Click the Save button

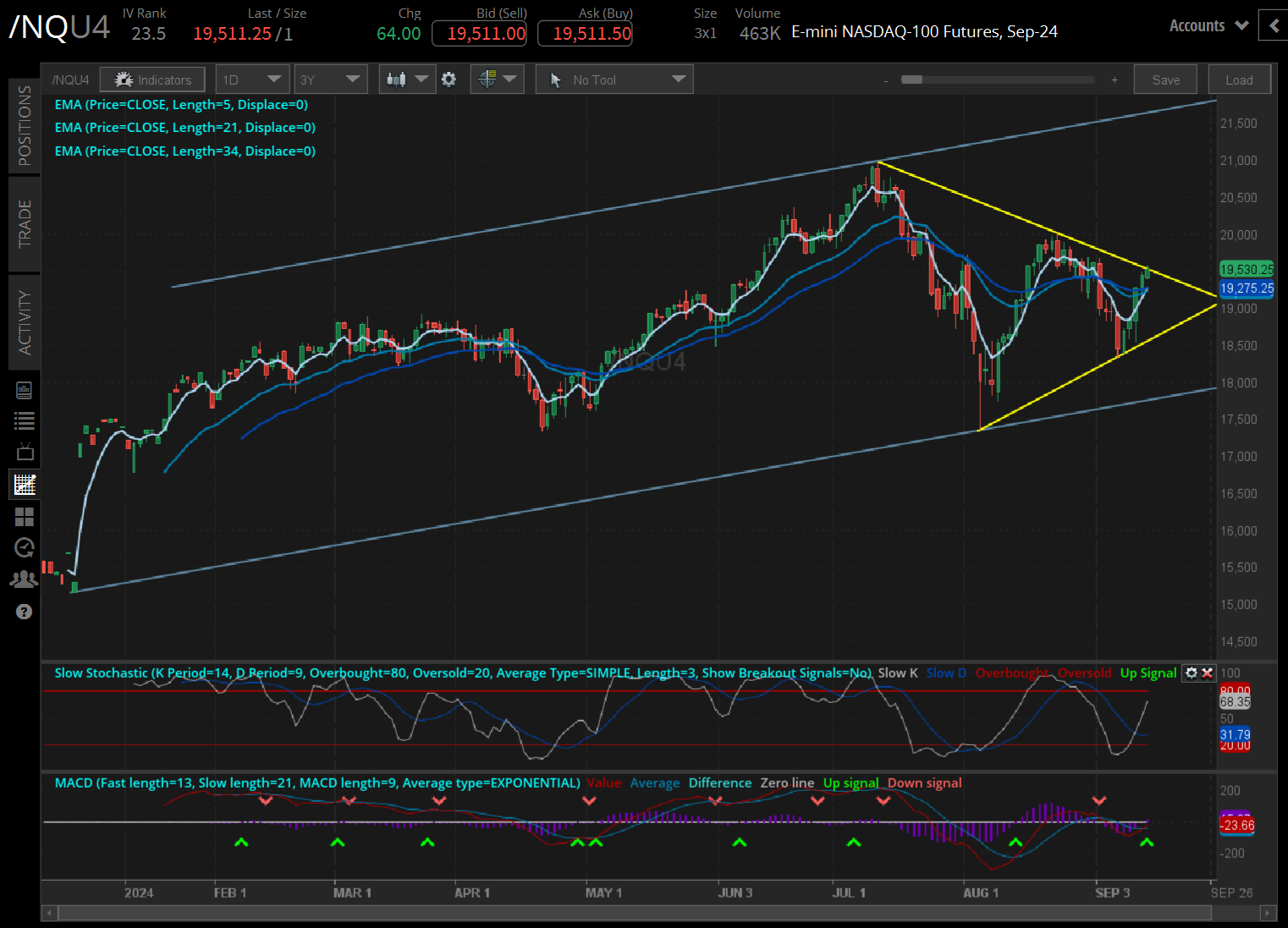(1164, 79)
